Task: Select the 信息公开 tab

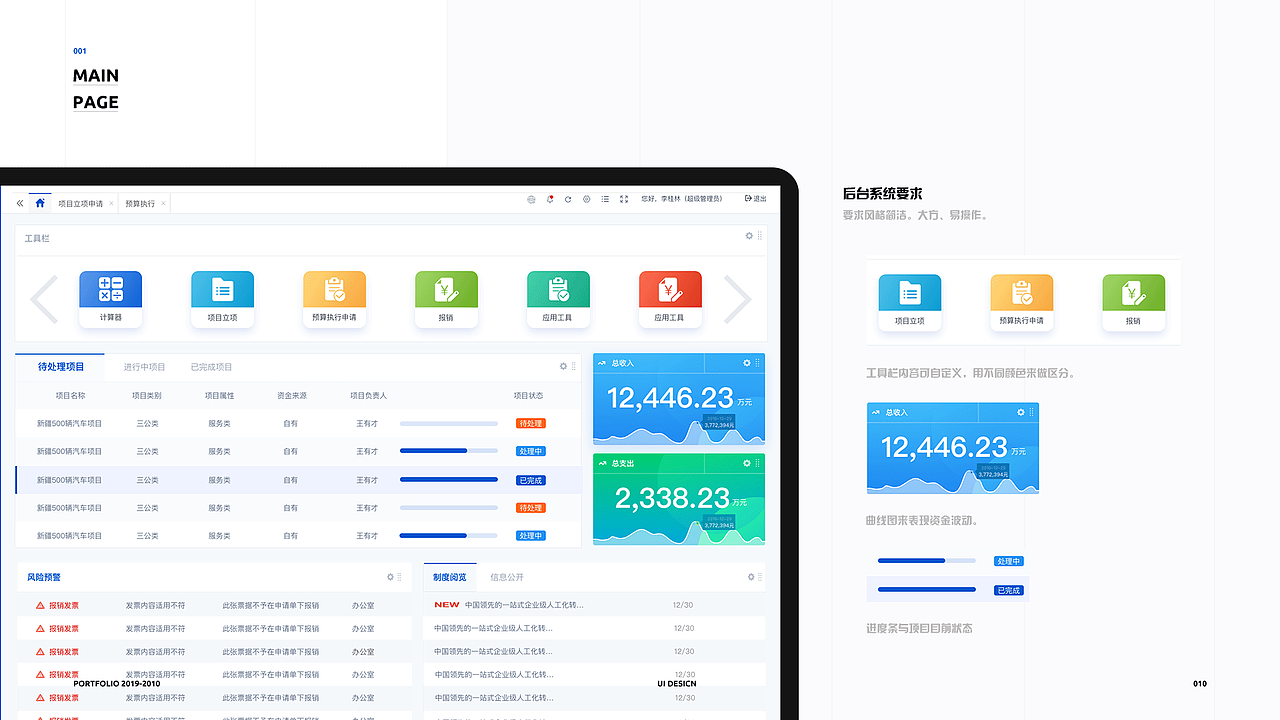Action: tap(507, 577)
